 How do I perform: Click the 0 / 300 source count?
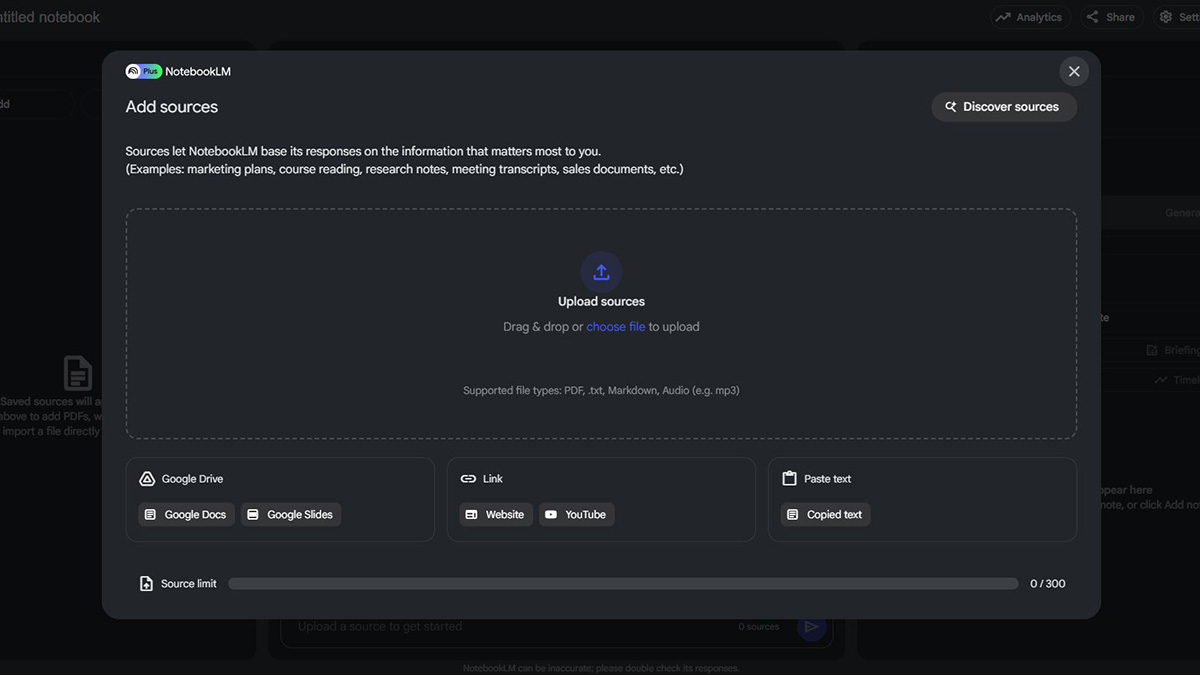1047,583
